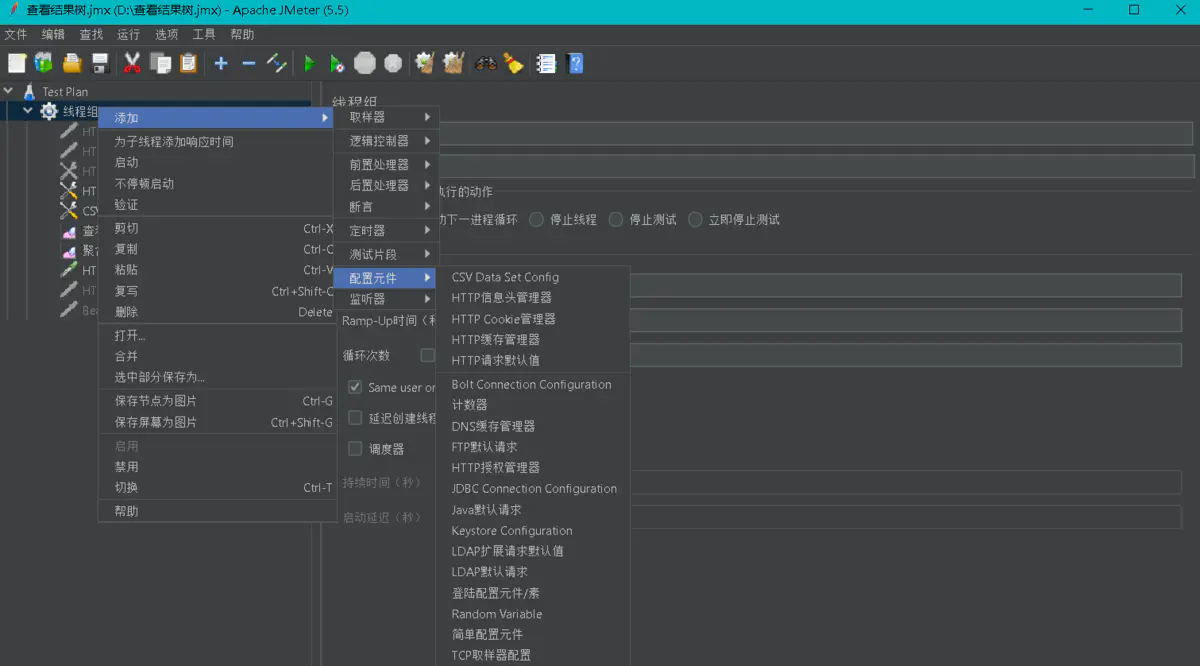Click the Test Plan flask icon
The image size is (1200, 666).
click(29, 91)
